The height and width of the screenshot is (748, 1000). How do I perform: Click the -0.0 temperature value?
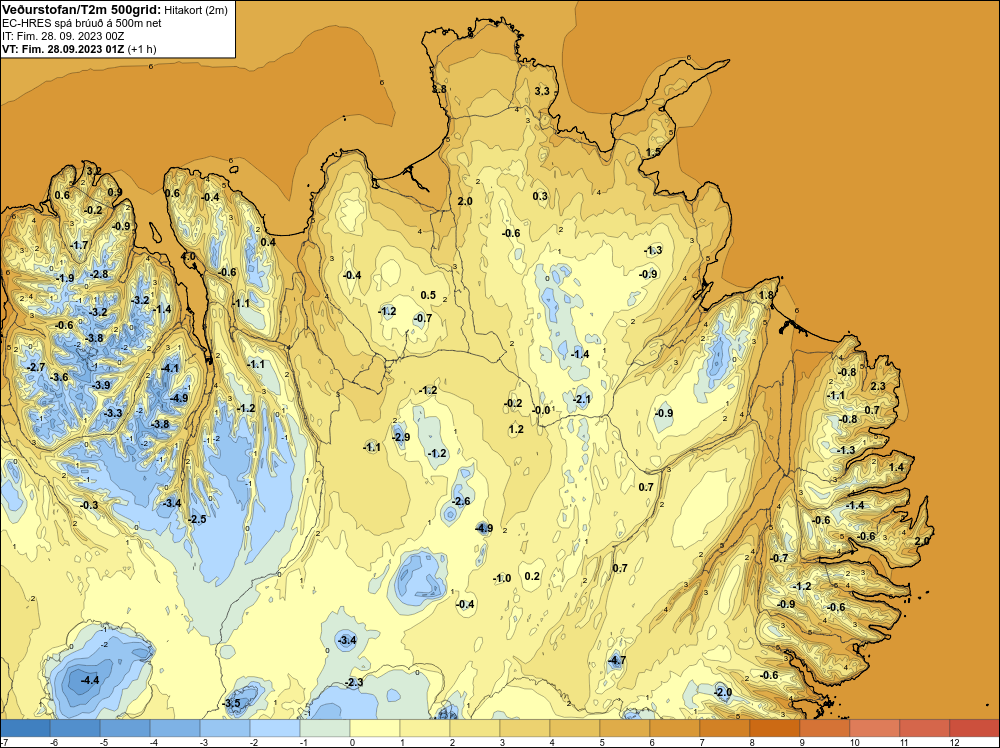(541, 410)
